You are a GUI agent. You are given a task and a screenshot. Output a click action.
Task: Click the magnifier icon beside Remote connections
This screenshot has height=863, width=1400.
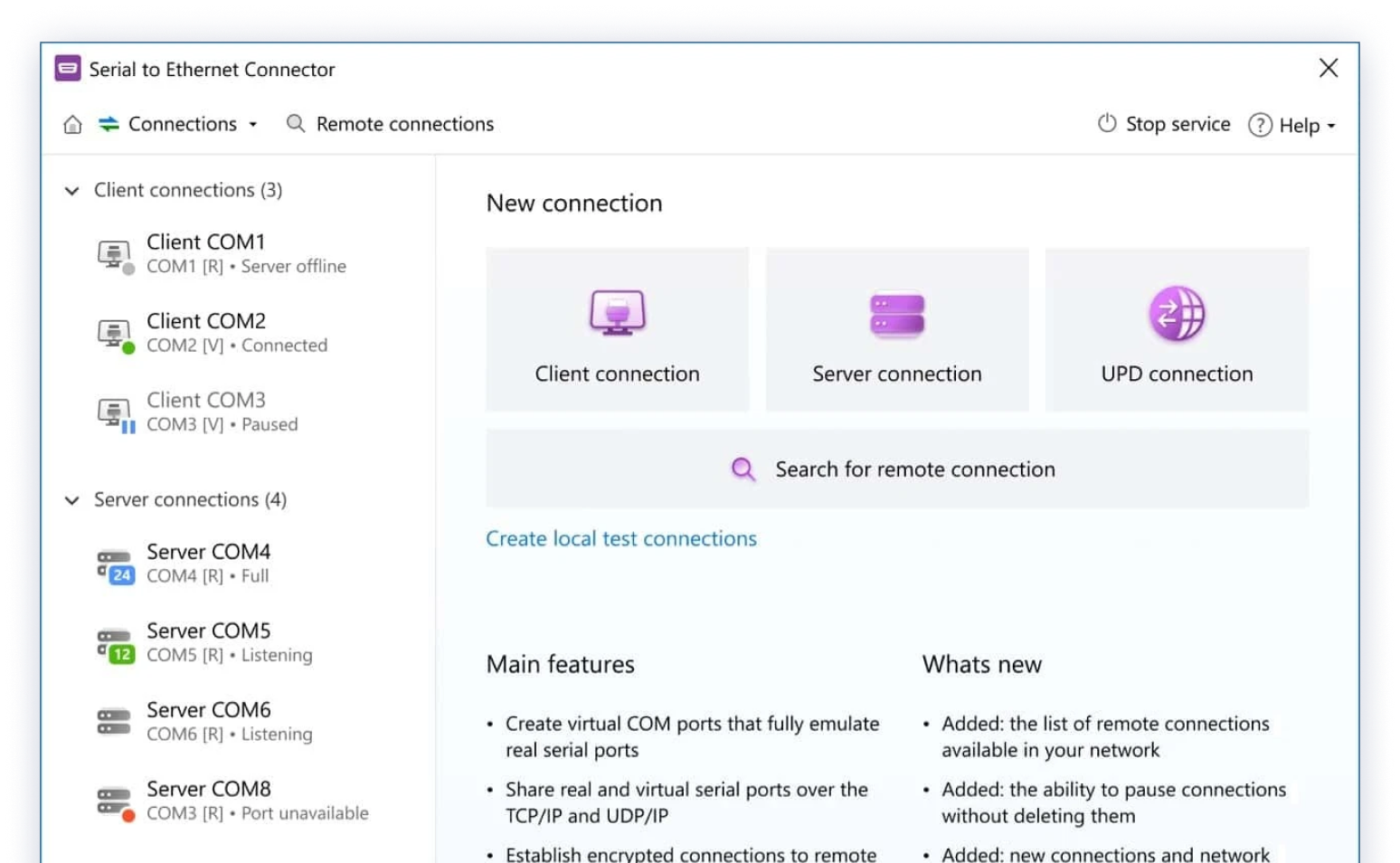pos(296,124)
